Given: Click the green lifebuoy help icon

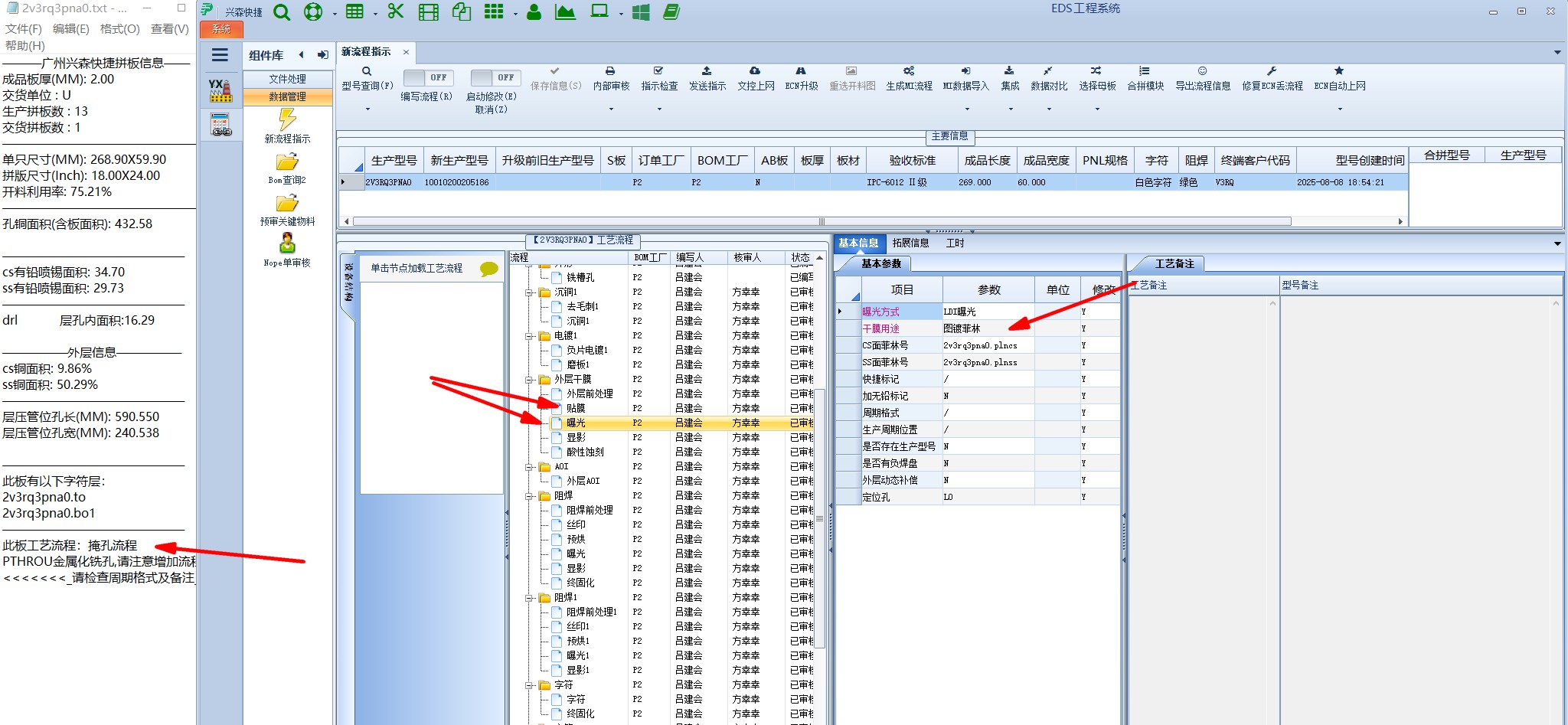Looking at the screenshot, I should pyautogui.click(x=312, y=12).
